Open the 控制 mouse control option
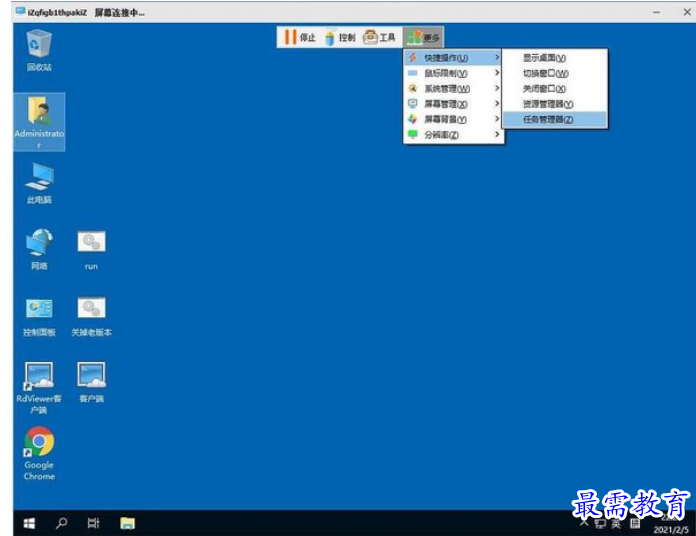 340,37
